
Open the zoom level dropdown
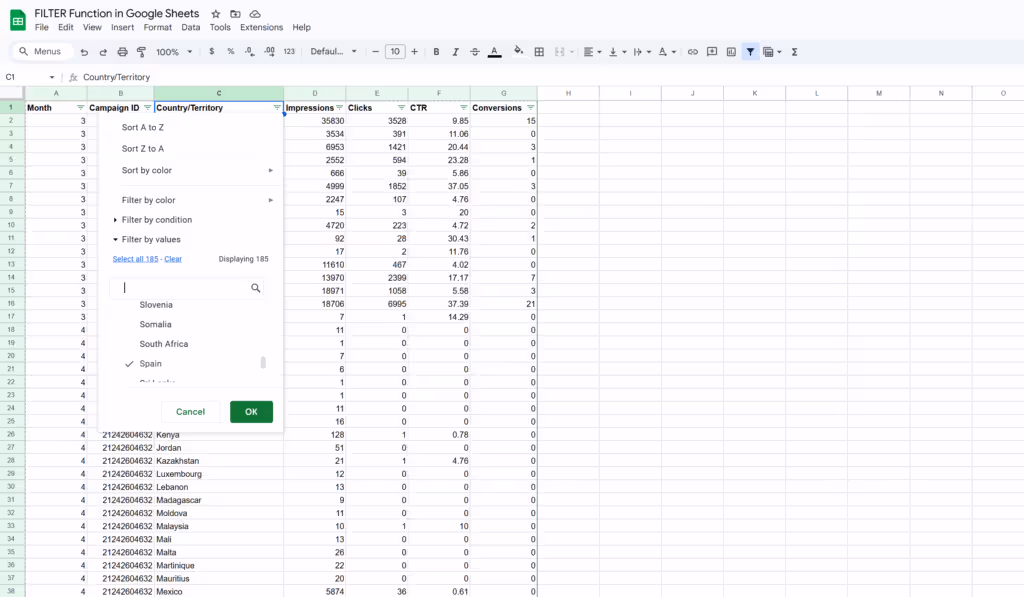tap(170, 51)
